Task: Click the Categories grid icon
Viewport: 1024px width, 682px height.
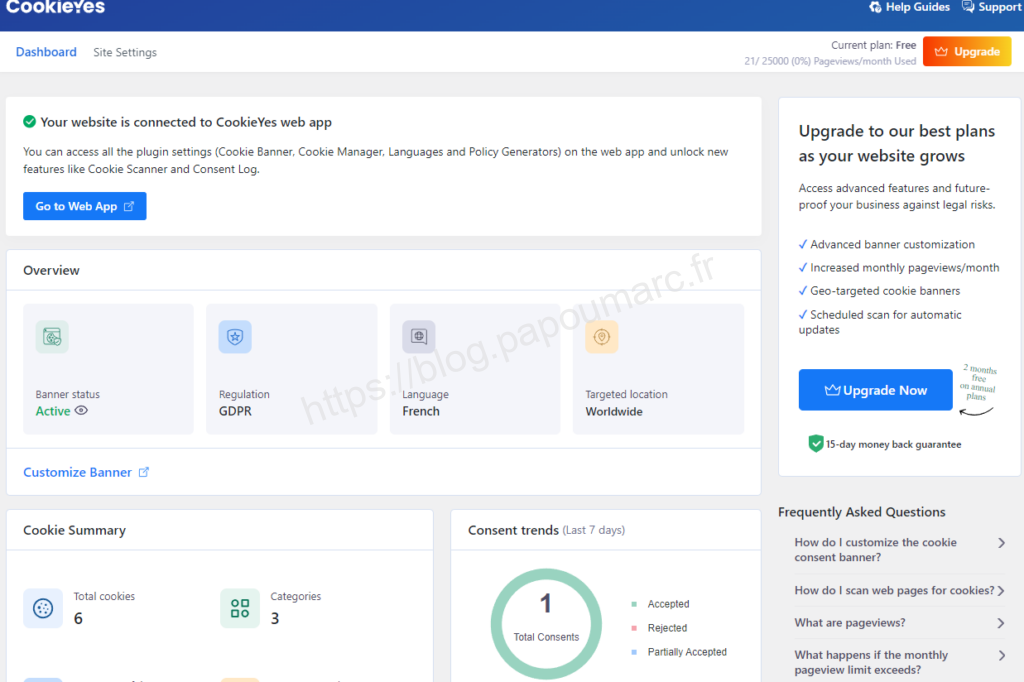Action: pyautogui.click(x=240, y=608)
